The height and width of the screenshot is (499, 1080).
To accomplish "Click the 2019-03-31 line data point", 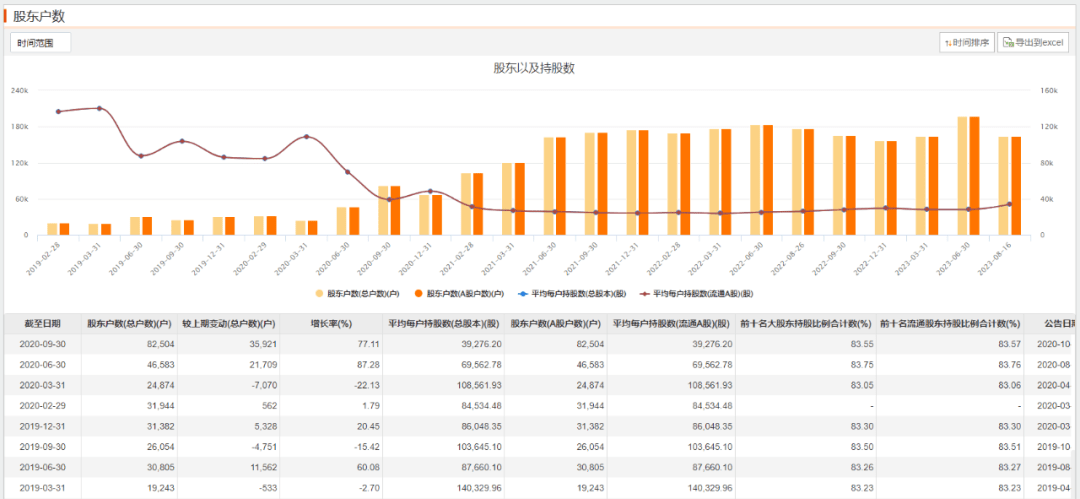I will click(x=99, y=108).
